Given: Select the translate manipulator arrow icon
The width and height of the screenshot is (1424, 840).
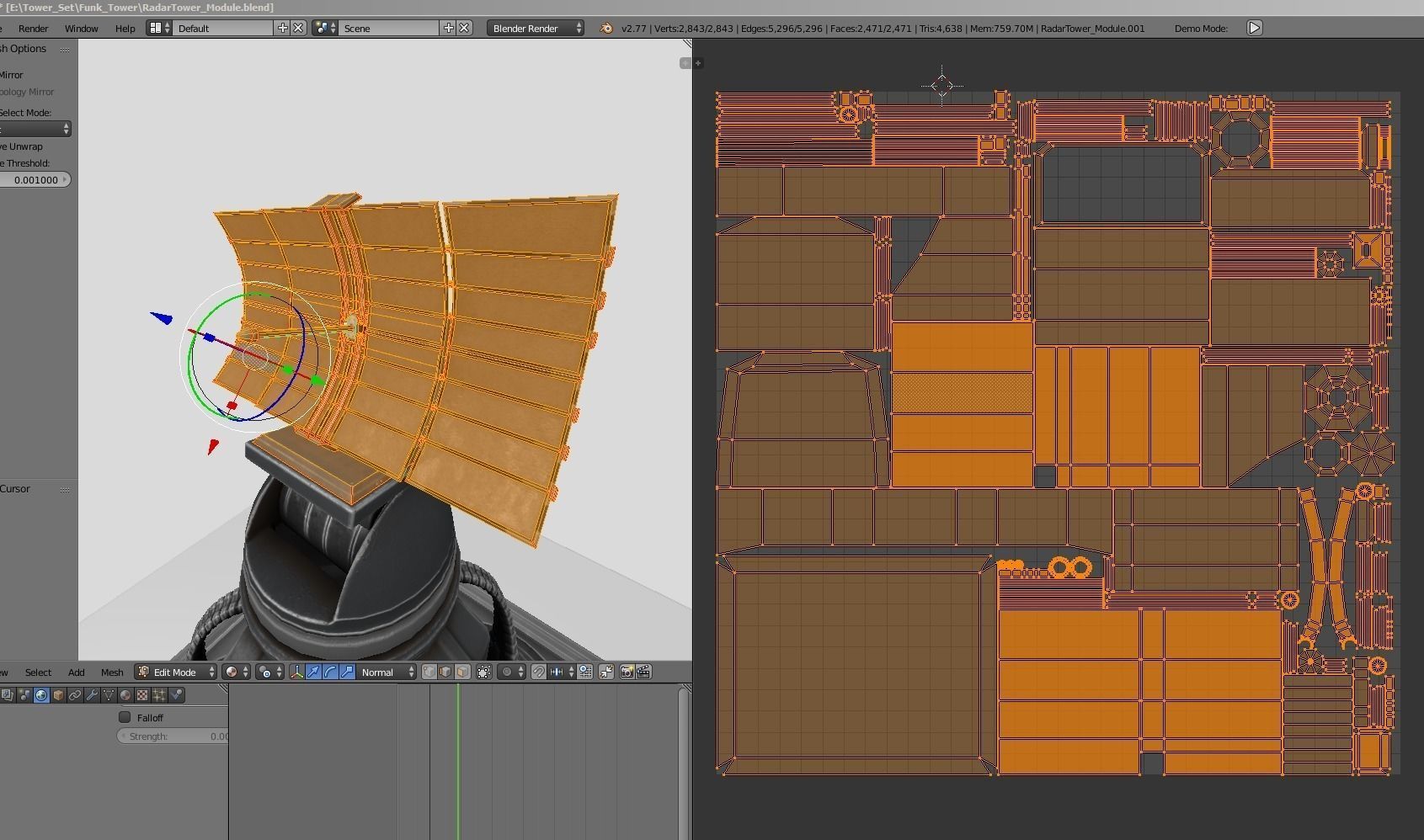Looking at the screenshot, I should pos(313,672).
